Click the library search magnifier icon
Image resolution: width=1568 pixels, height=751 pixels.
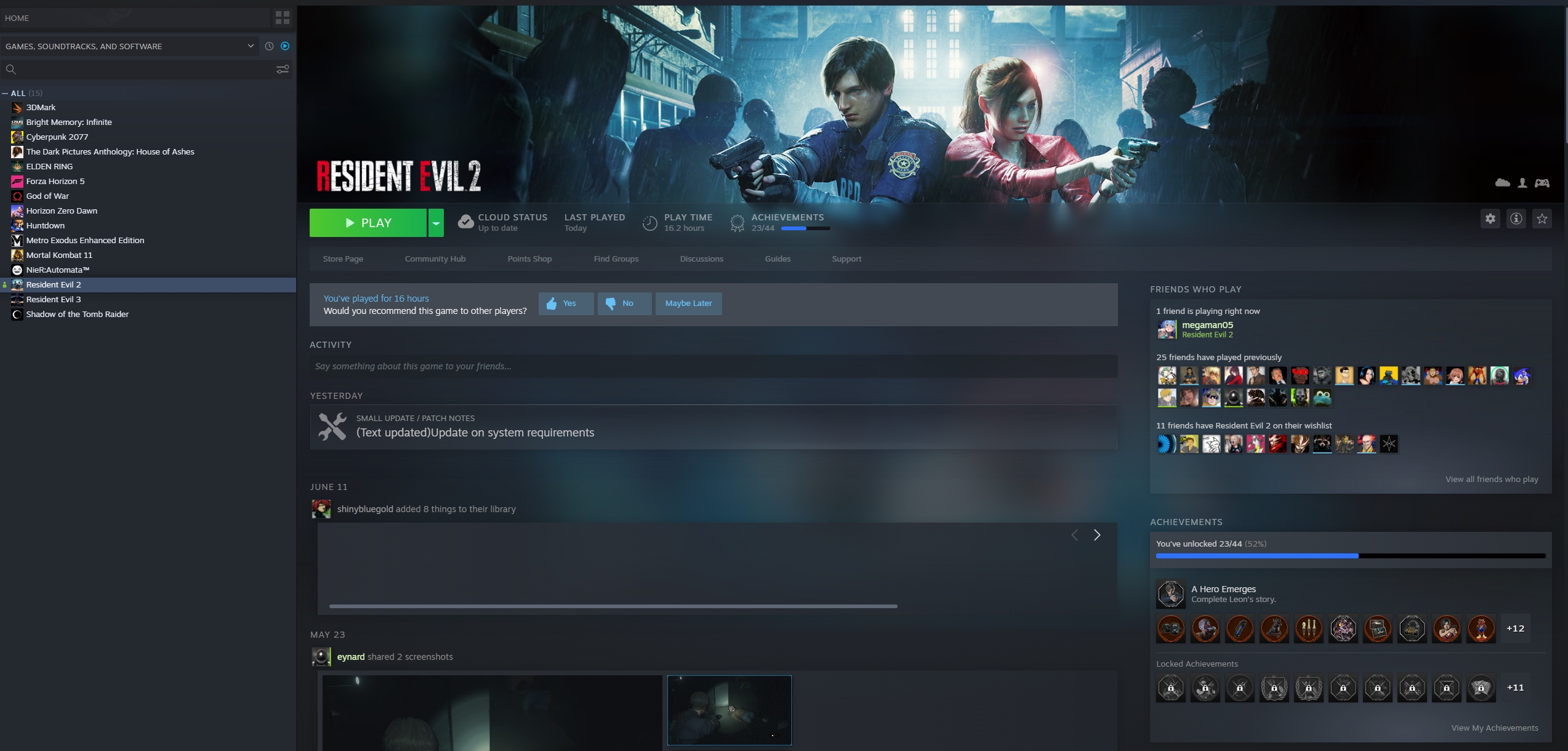coord(11,70)
